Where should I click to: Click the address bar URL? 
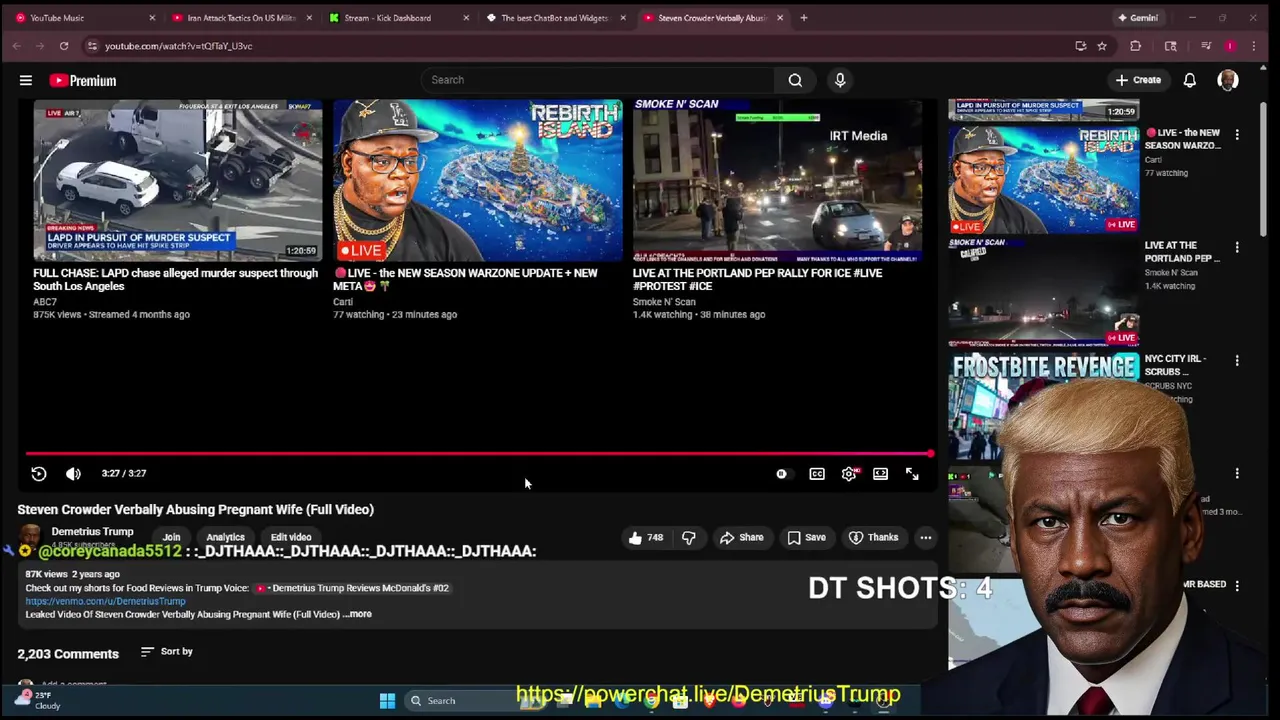pyautogui.click(x=179, y=46)
